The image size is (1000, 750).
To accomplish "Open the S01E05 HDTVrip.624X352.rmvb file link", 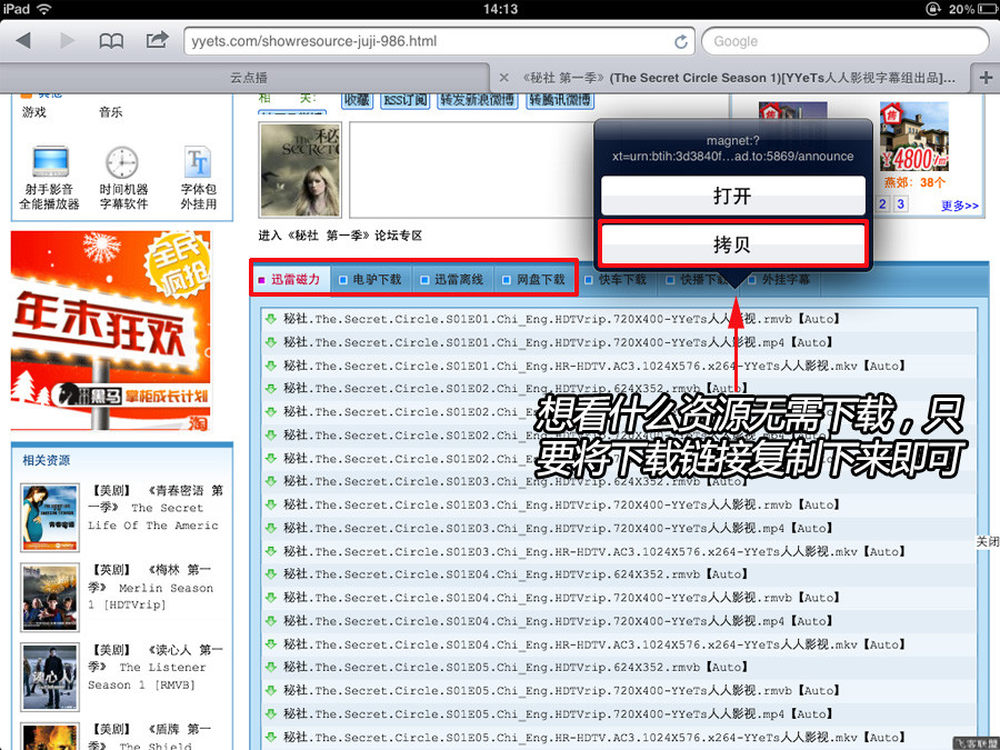I will (515, 667).
